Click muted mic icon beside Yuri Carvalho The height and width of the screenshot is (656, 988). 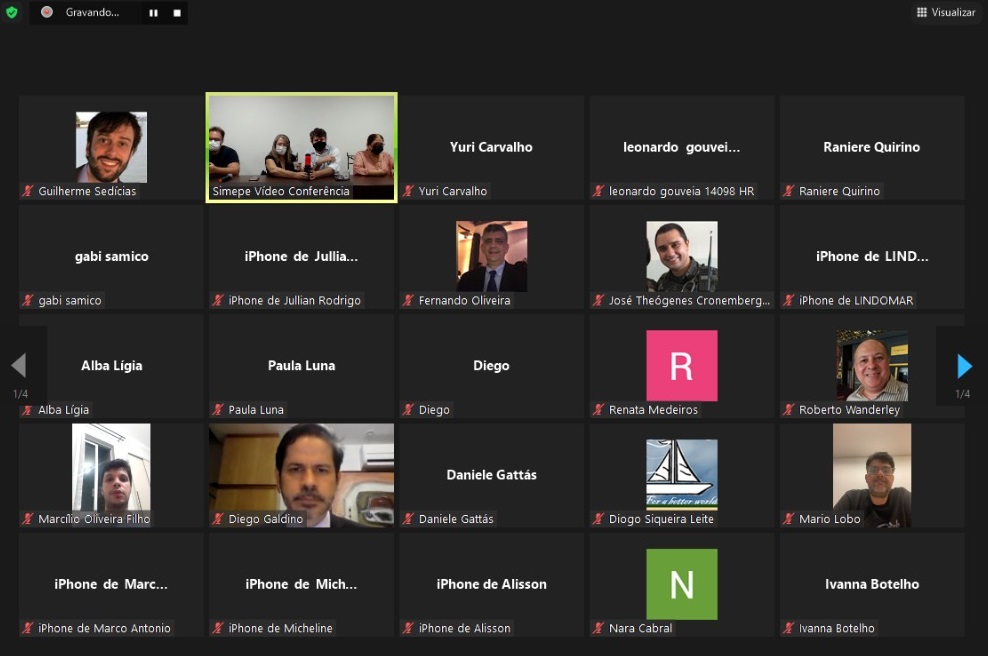click(x=408, y=191)
